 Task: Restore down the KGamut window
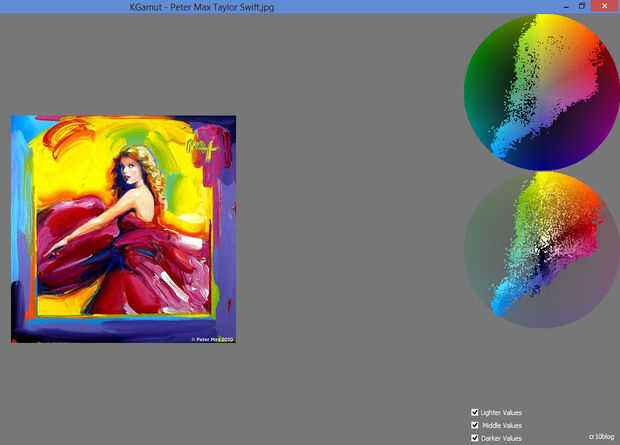[x=582, y=6]
